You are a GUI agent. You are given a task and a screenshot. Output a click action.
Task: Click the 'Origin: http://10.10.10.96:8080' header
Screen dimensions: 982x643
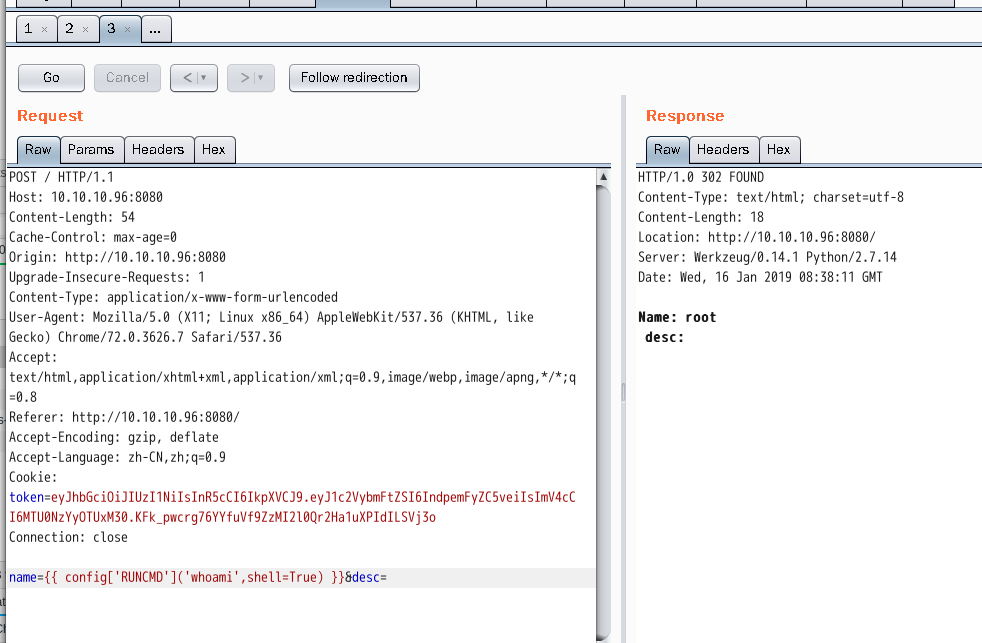click(117, 257)
